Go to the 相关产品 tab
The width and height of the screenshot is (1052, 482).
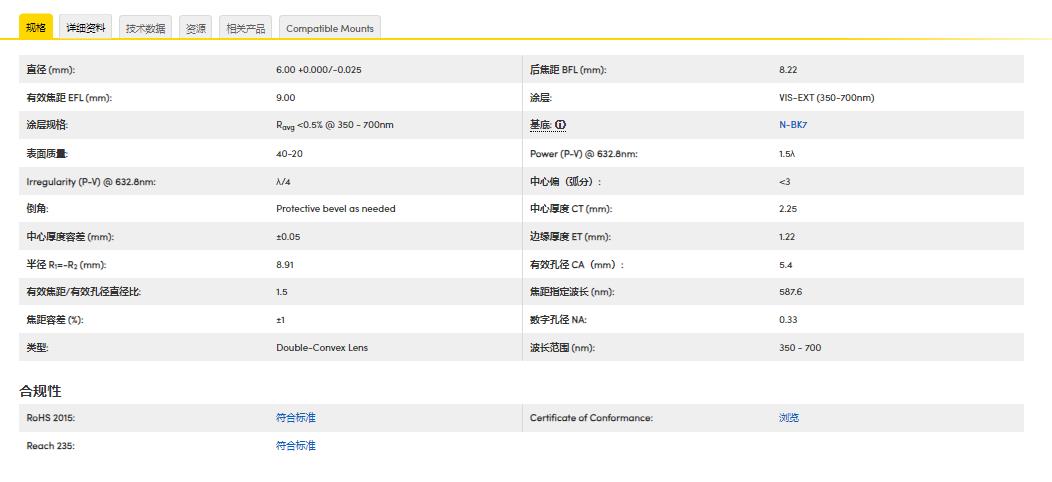pyautogui.click(x=245, y=28)
